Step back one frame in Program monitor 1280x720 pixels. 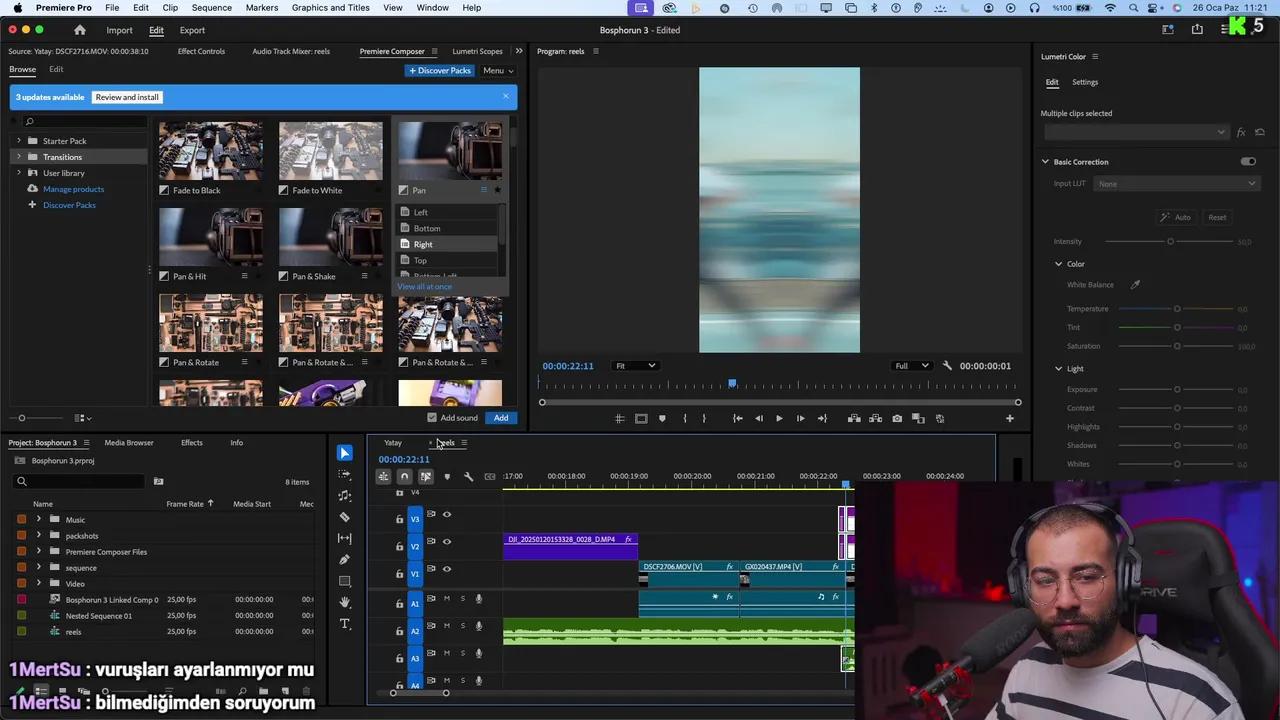[758, 419]
